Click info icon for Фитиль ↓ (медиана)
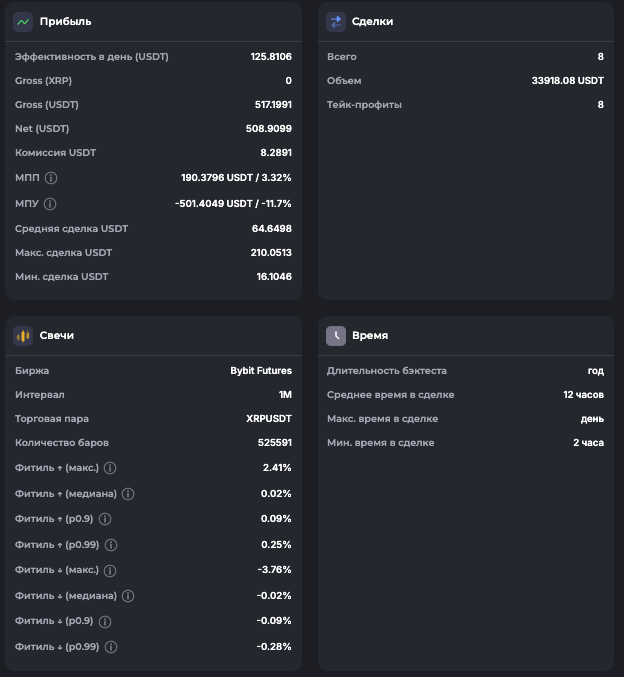Image resolution: width=624 pixels, height=677 pixels. click(x=128, y=596)
